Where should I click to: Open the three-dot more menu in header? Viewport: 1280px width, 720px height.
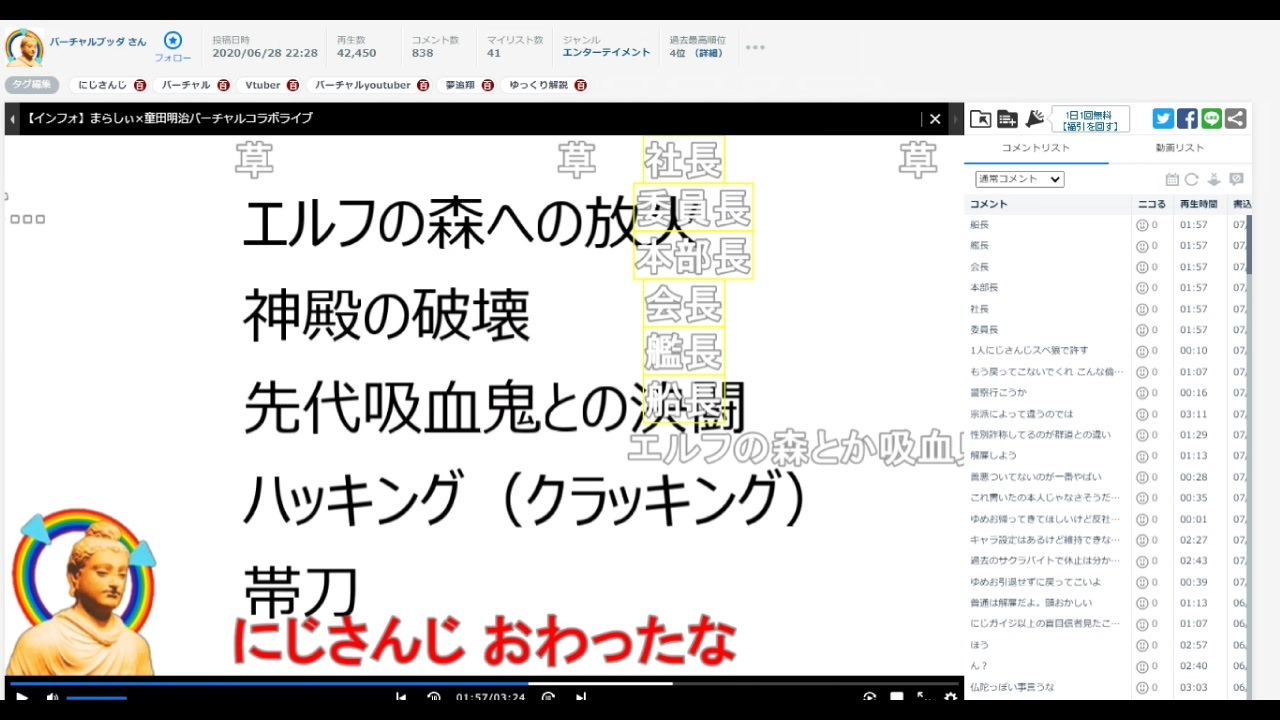click(755, 47)
